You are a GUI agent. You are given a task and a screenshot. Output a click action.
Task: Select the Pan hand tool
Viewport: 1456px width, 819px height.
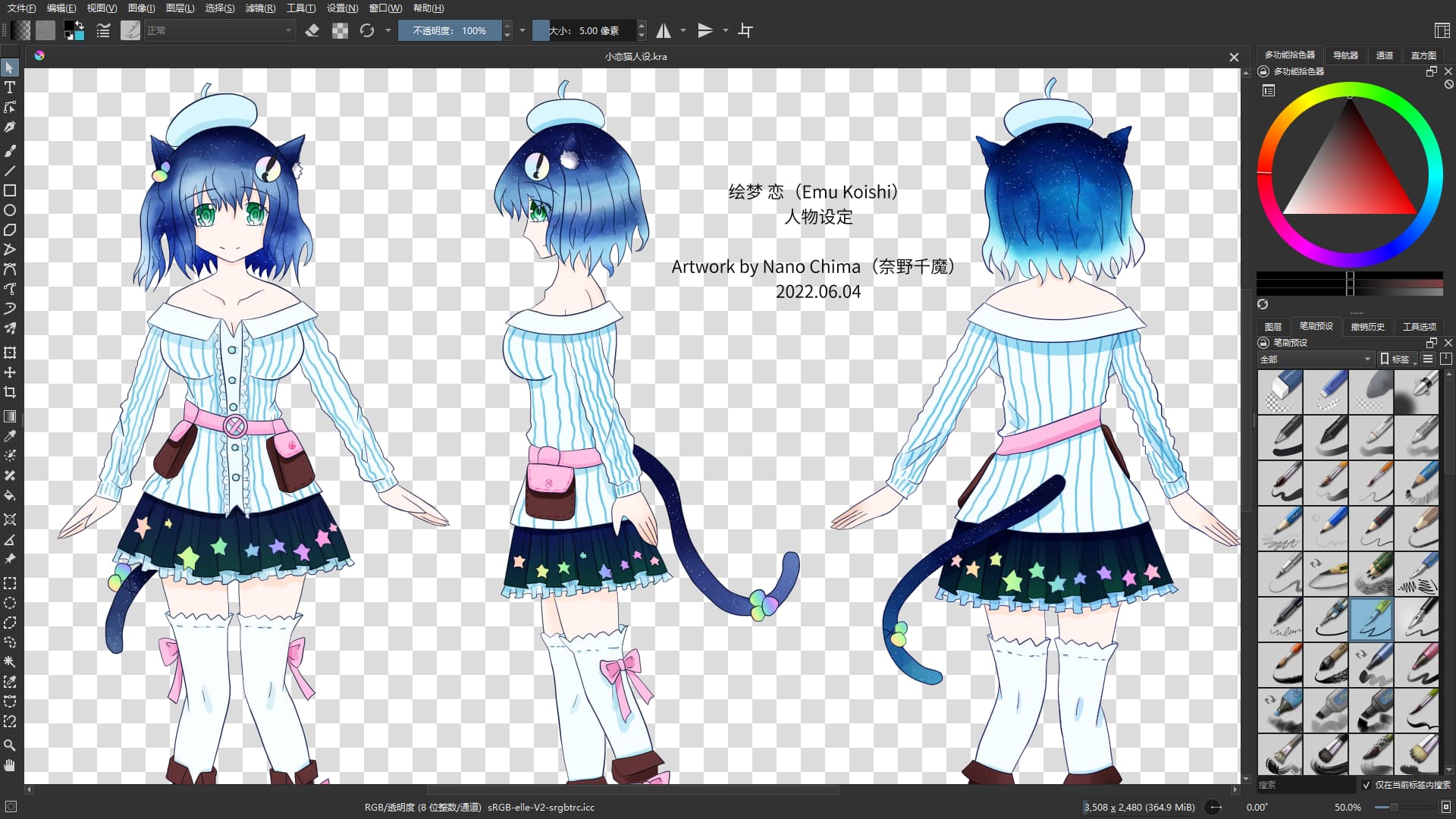[x=10, y=765]
